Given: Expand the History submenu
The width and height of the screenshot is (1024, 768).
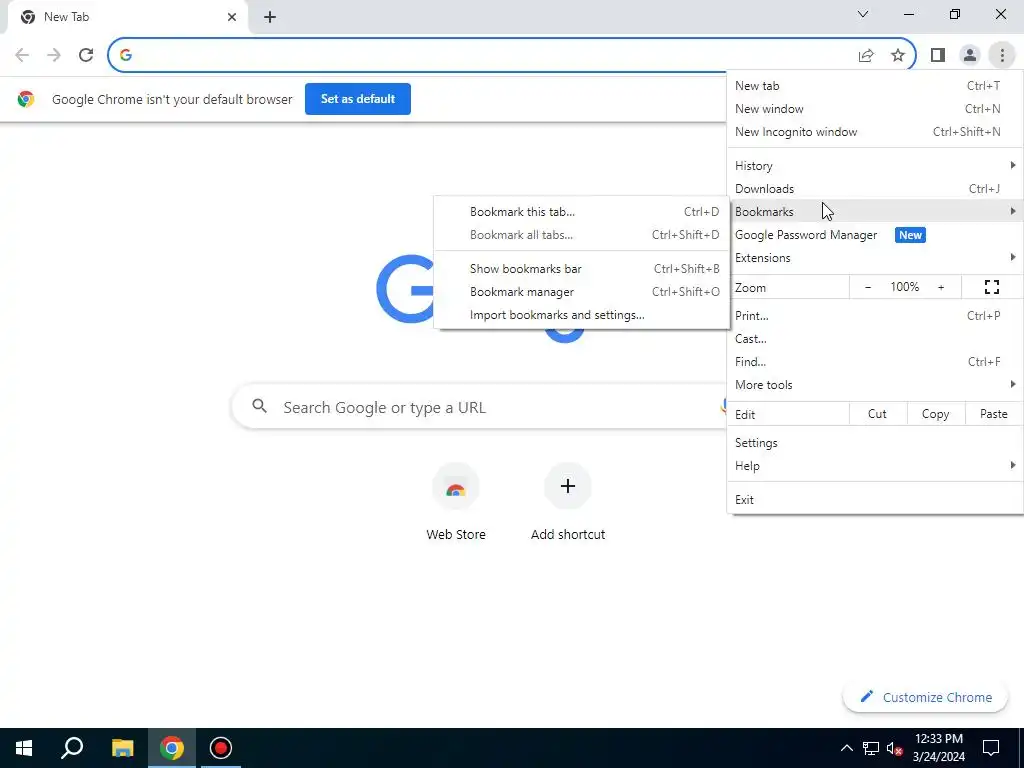Looking at the screenshot, I should 875,166.
